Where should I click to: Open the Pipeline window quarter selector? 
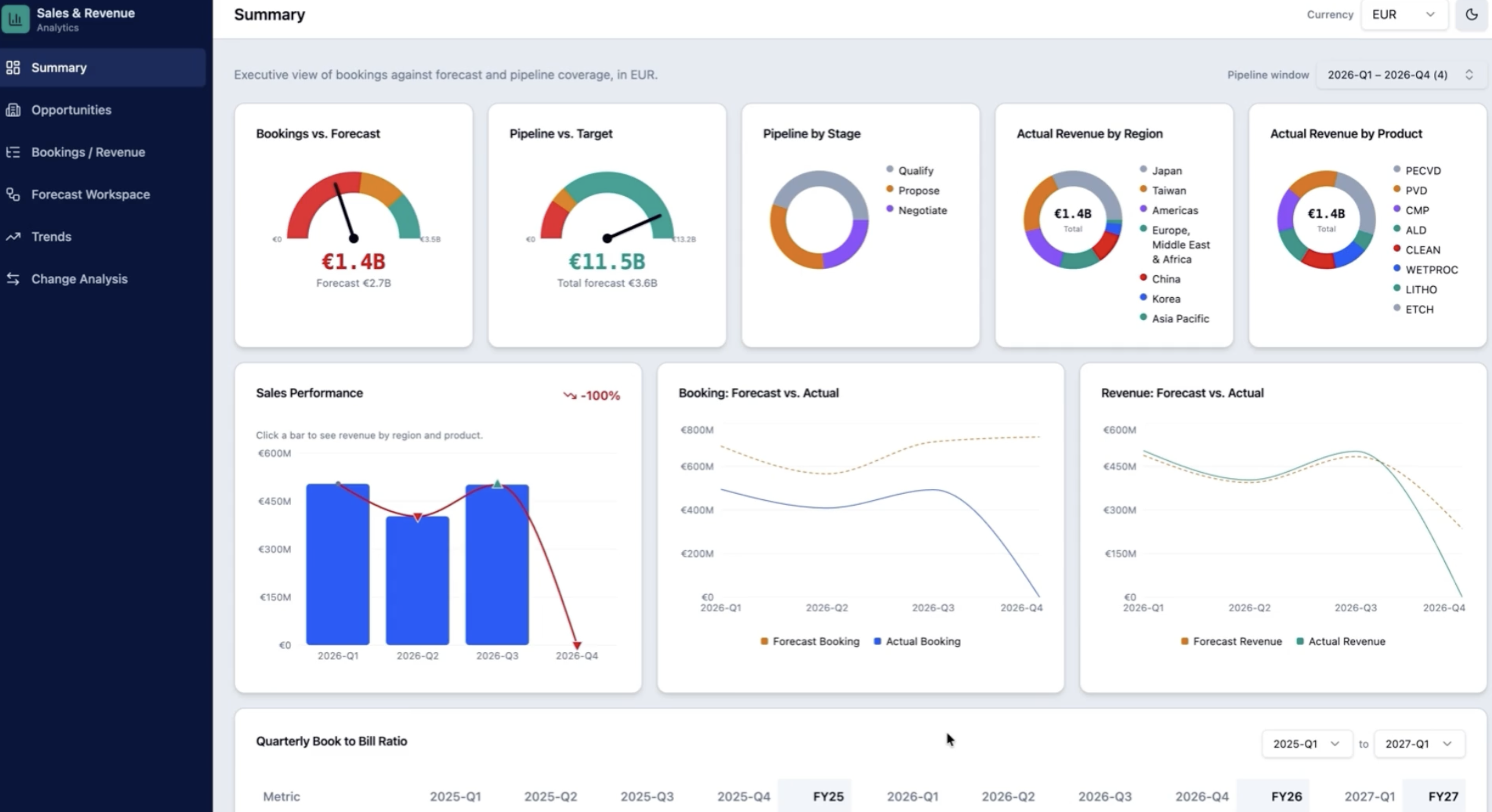(1401, 75)
